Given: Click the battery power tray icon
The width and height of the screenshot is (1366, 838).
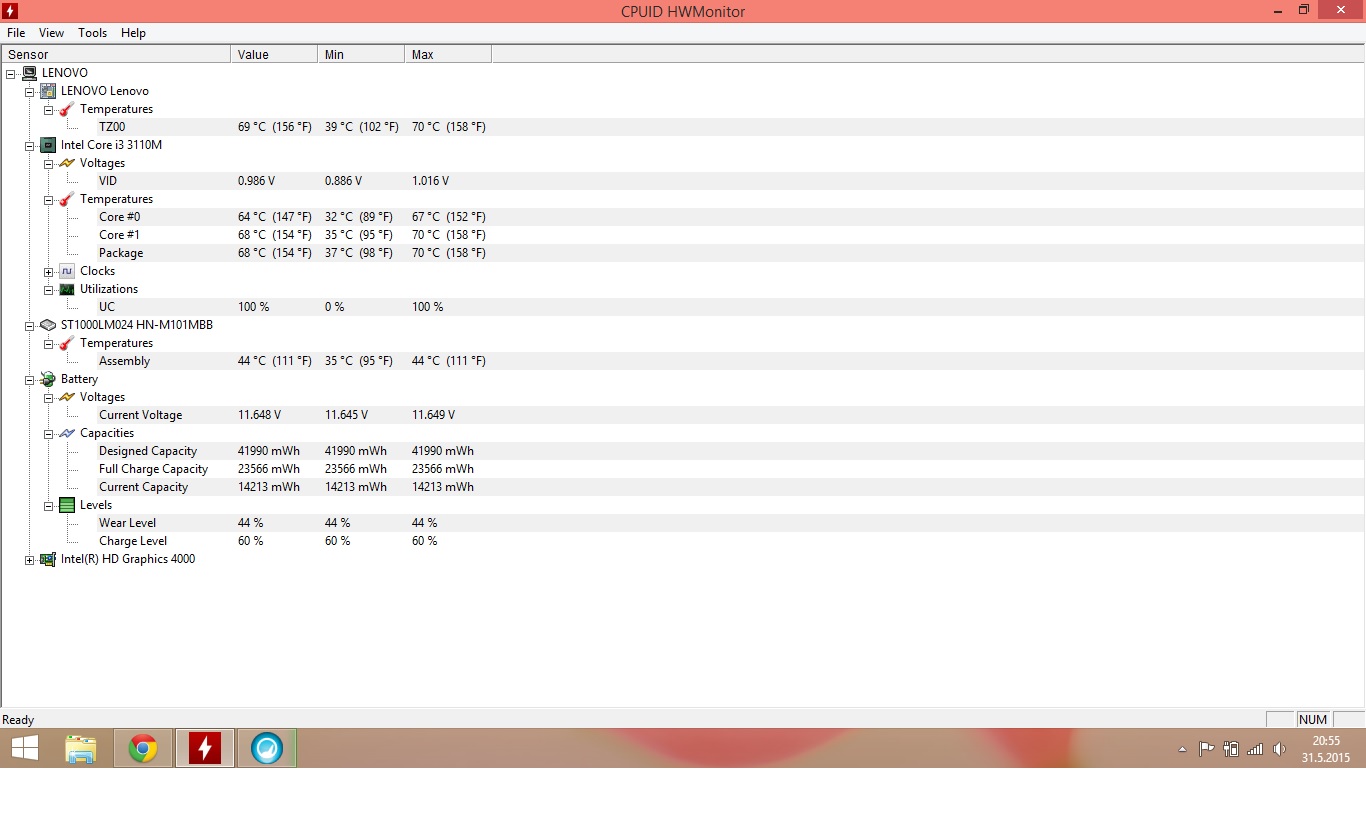Looking at the screenshot, I should [x=1231, y=749].
